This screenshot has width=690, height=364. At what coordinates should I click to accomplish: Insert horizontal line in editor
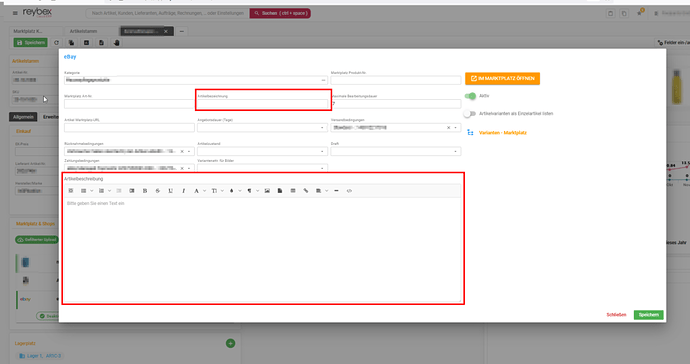point(337,191)
